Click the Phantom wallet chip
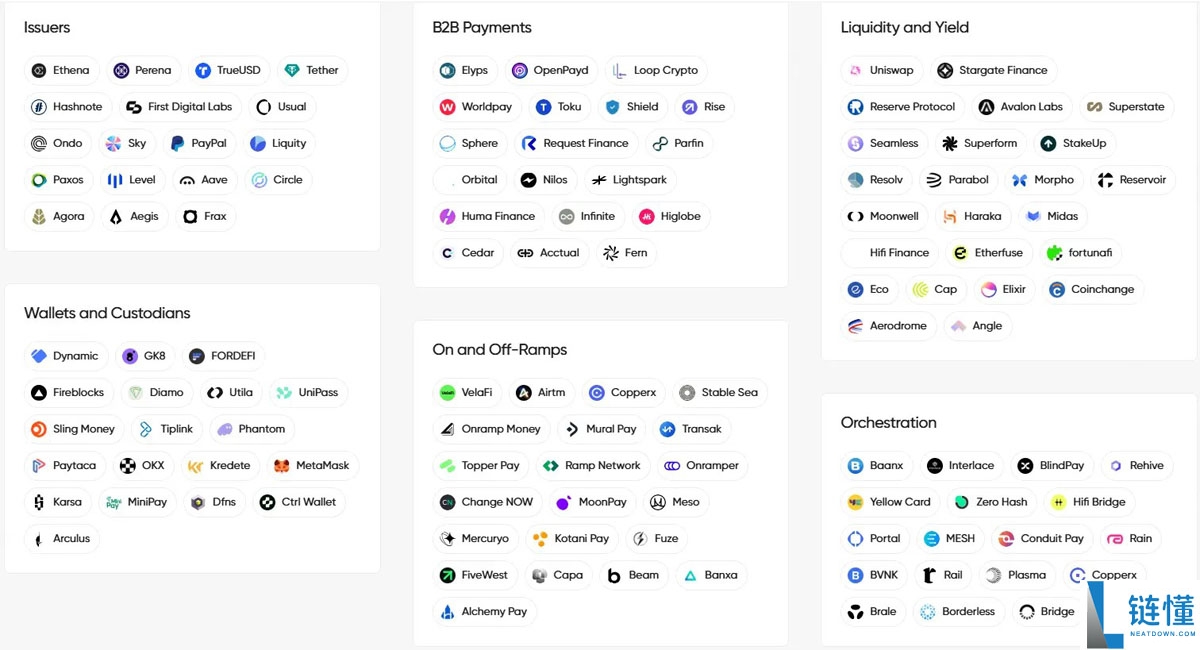Screen dimensions: 1200x650 251,429
